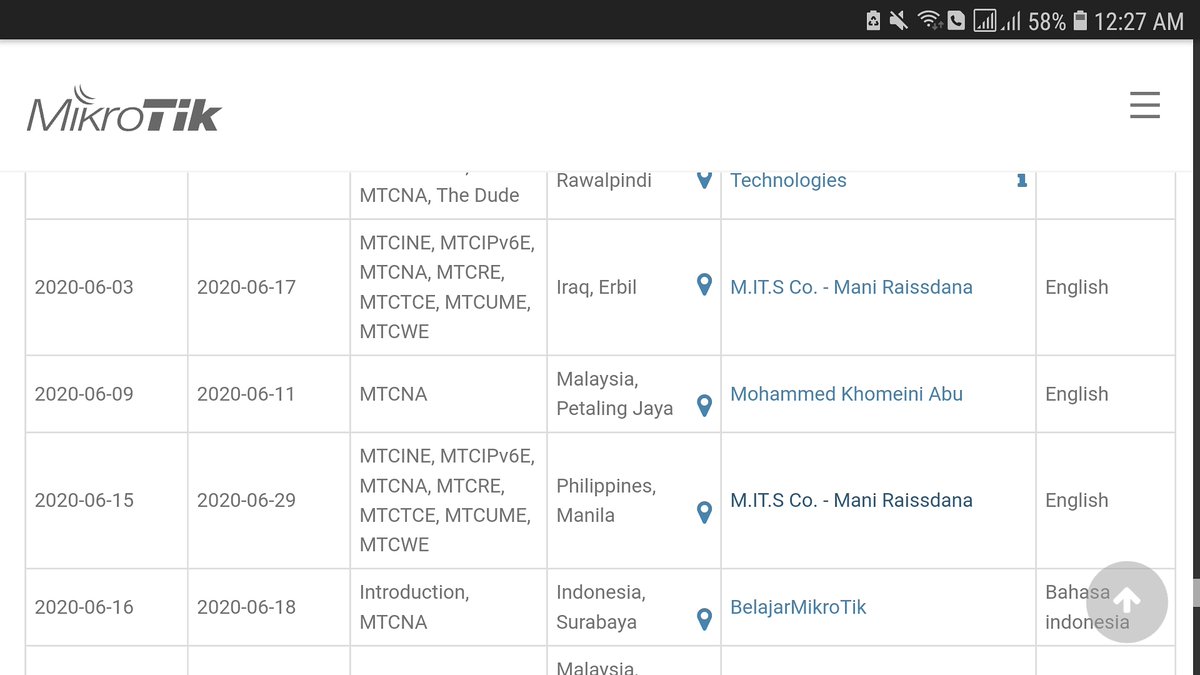Screen dimensions: 1200x675
Task: Select English language in Iraq row
Action: (1076, 287)
